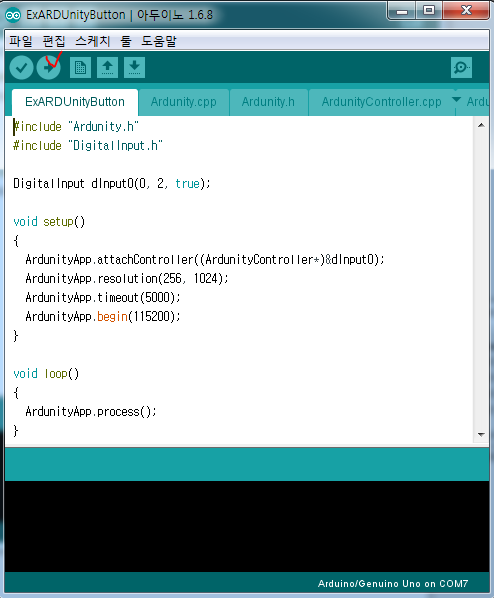Maximize the Arduino IDE window
The image size is (494, 598).
pyautogui.click(x=429, y=11)
